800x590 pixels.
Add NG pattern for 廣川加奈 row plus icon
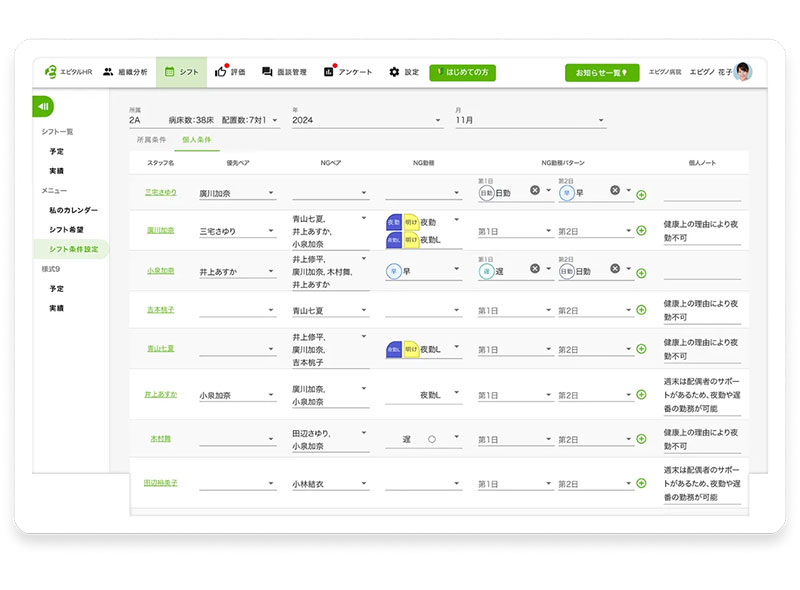[641, 231]
